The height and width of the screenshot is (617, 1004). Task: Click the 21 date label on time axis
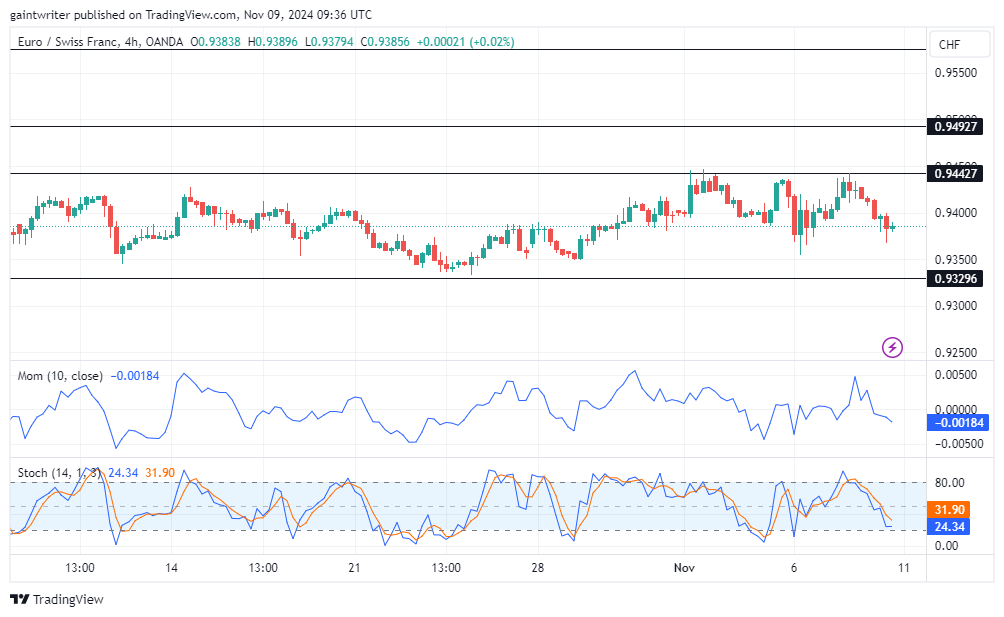click(x=354, y=568)
